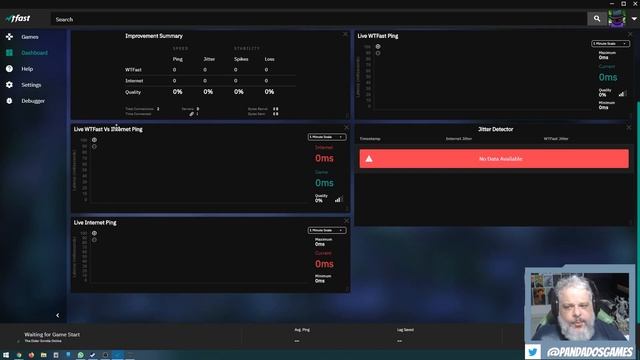Open the Windows Start menu
The width and height of the screenshot is (640, 360).
6,355
